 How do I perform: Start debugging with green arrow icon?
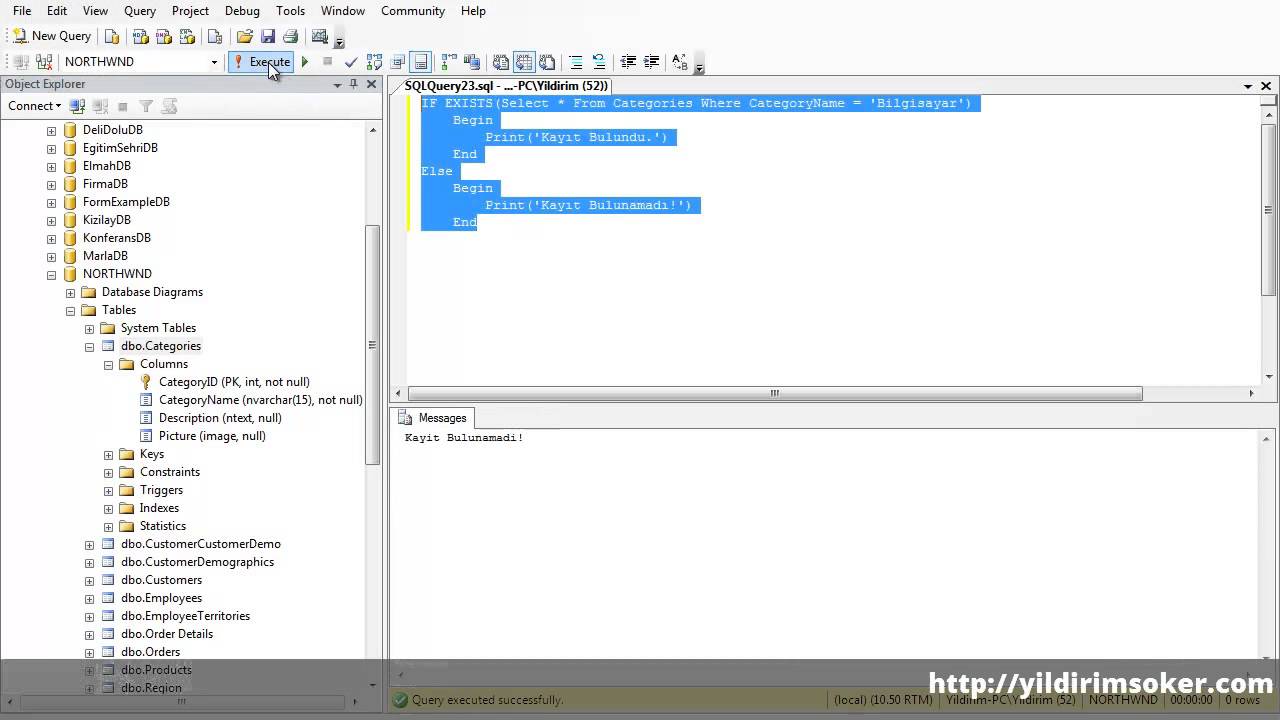click(305, 62)
